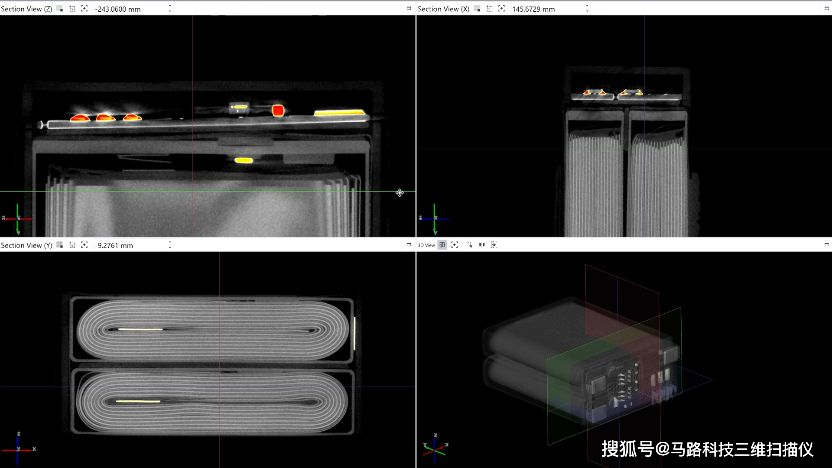Click the Section View (X) save image icon

pyautogui.click(x=477, y=8)
